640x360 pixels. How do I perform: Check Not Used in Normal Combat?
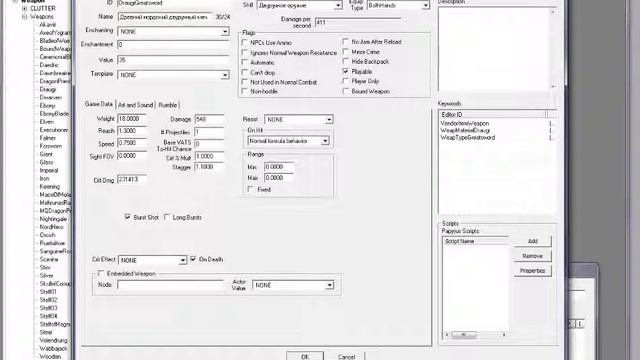(245, 82)
